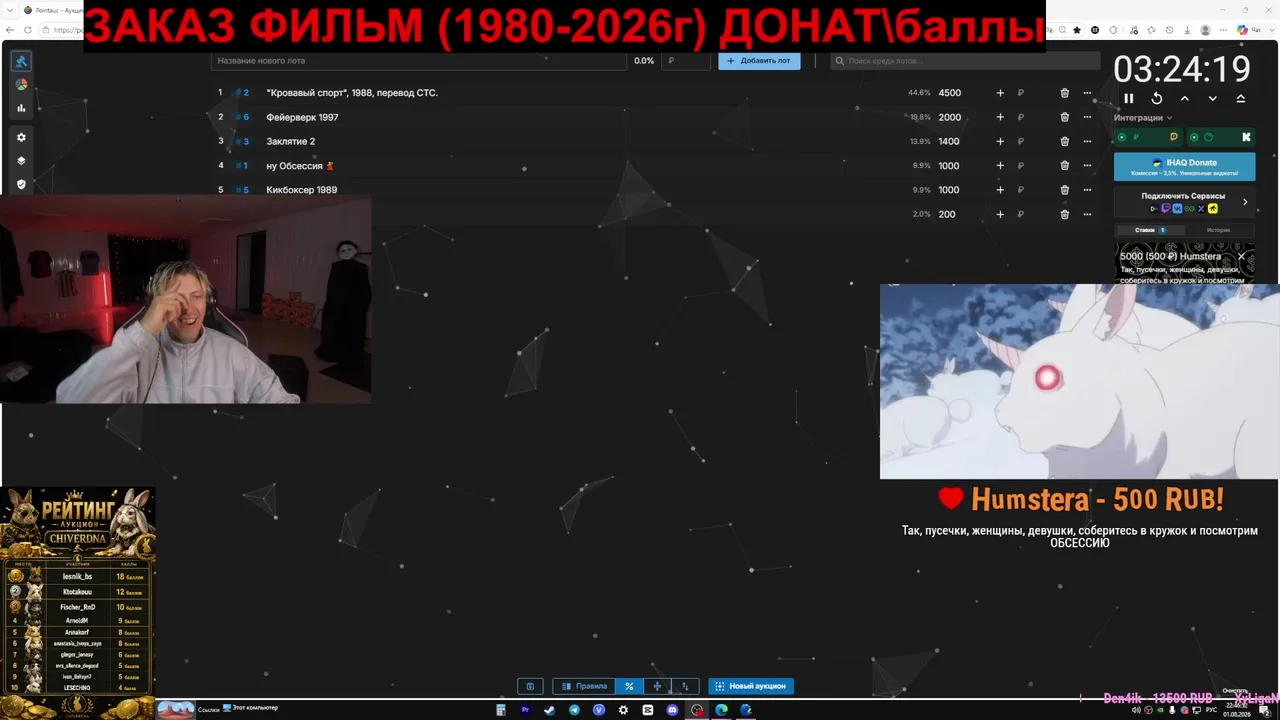Delete the ну Обсессия lot
1280x720 pixels.
click(x=1065, y=165)
